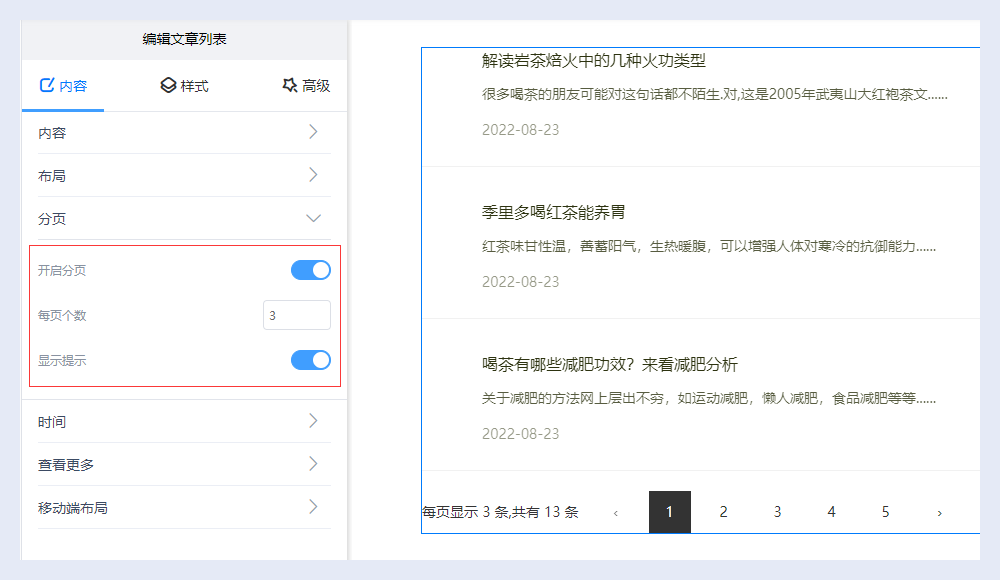Go to page 5

[885, 512]
